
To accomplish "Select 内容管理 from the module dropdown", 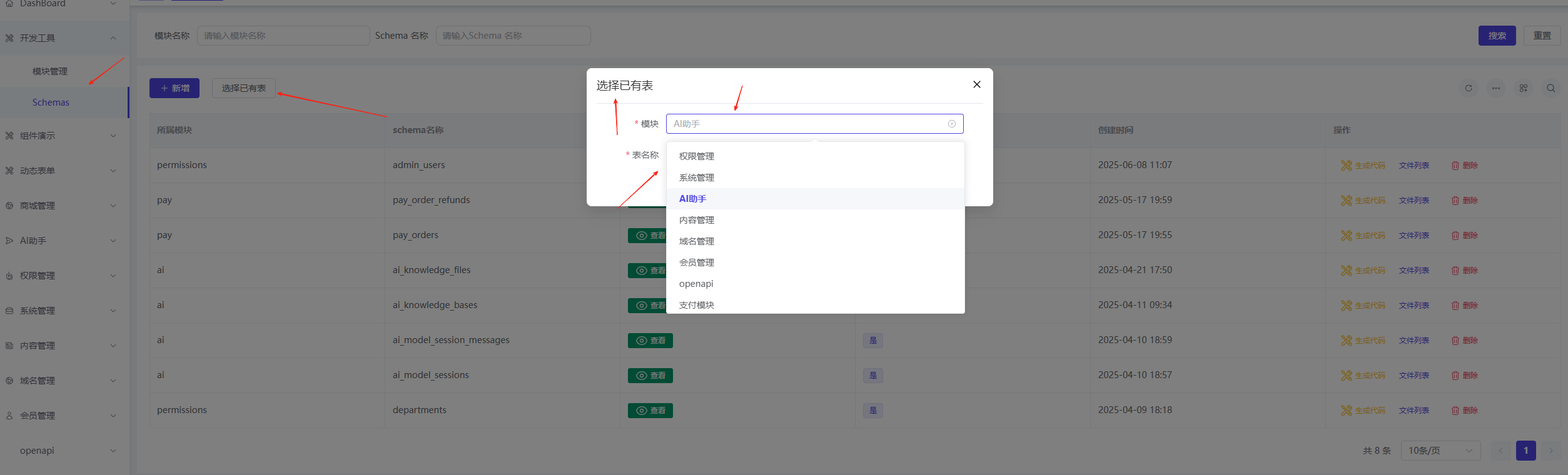I will [x=816, y=220].
